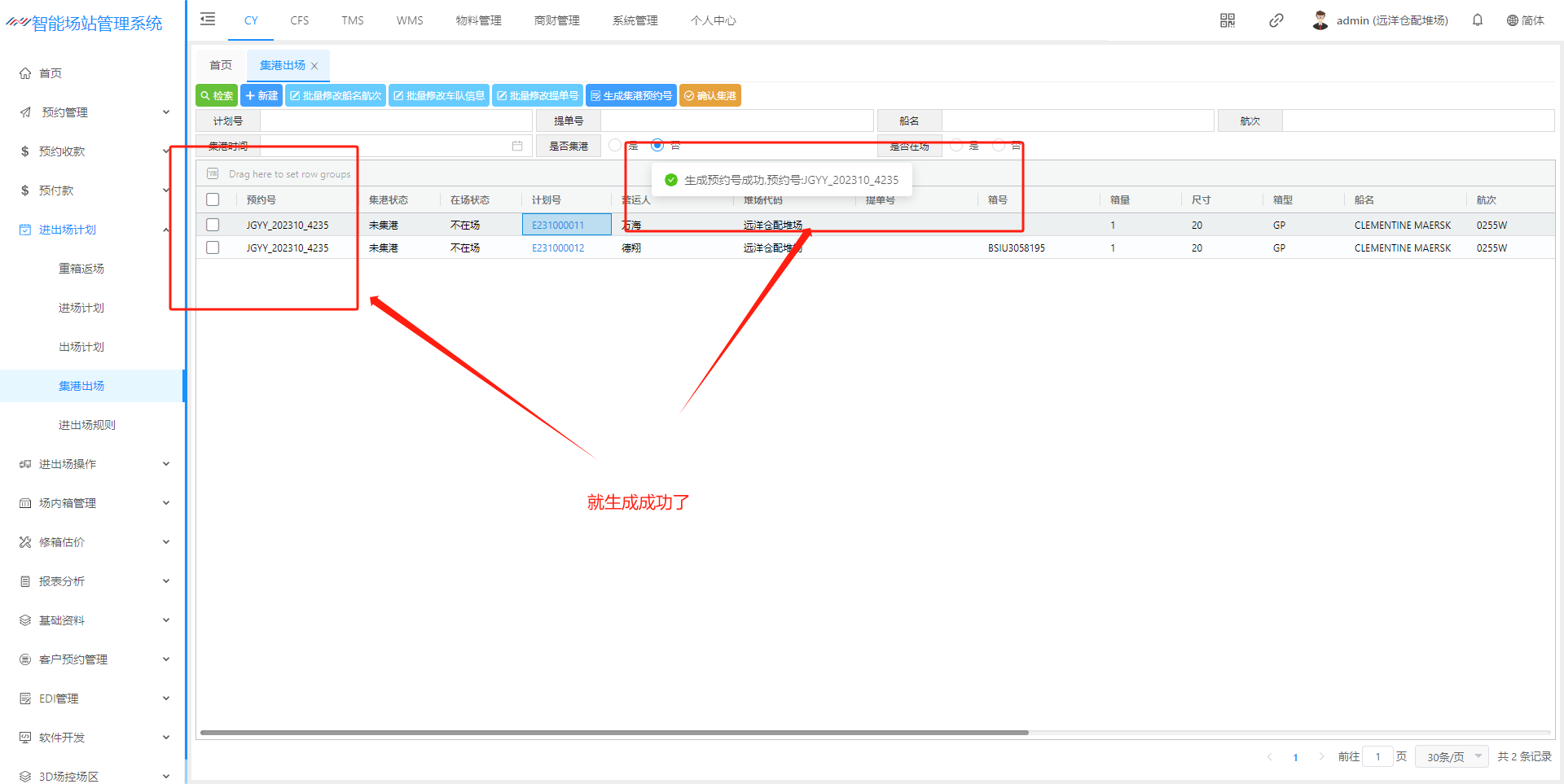Switch to the 首页 page tab
Screen dimensions: 1564x784
tap(220, 65)
